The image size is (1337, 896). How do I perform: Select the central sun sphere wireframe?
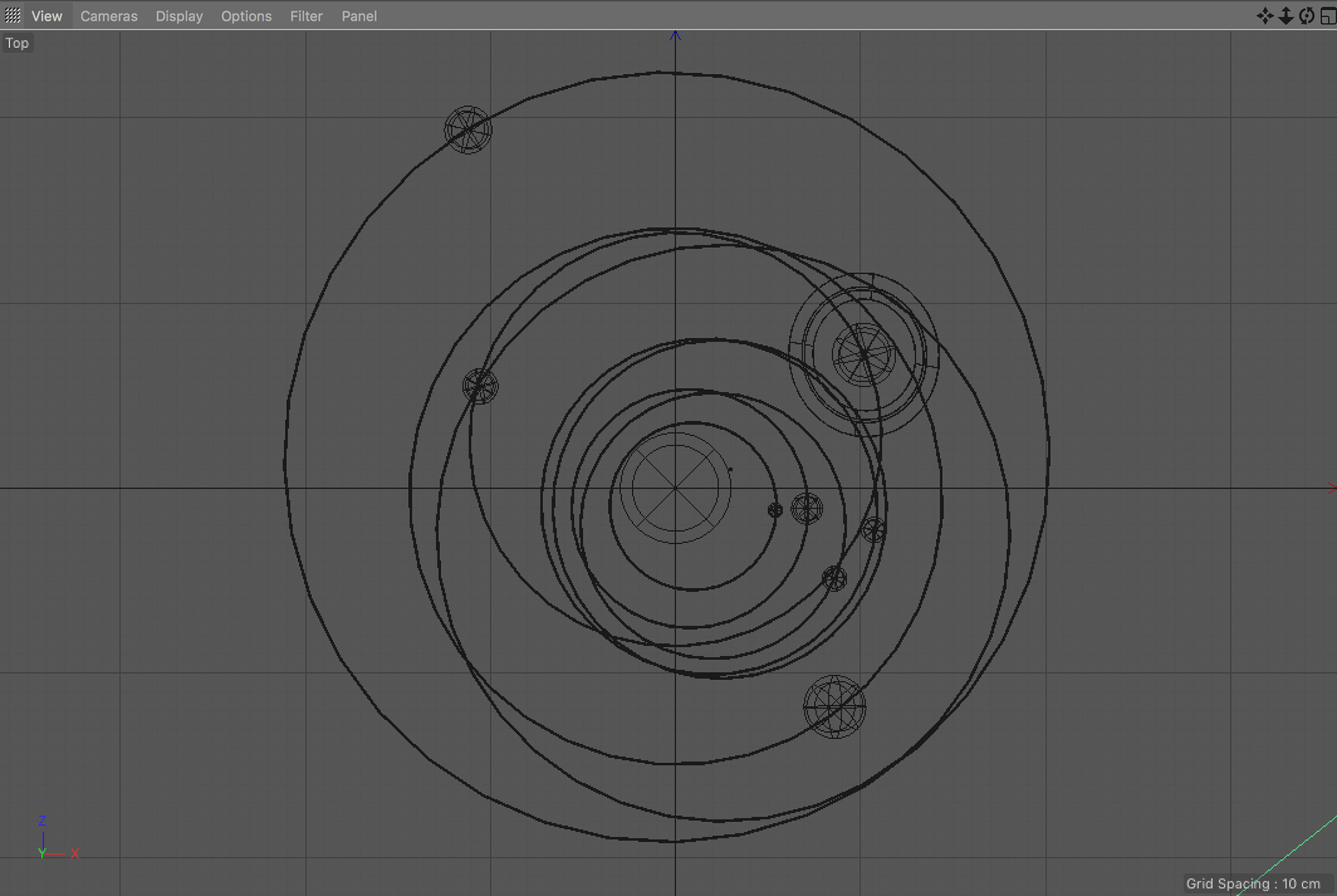point(675,487)
